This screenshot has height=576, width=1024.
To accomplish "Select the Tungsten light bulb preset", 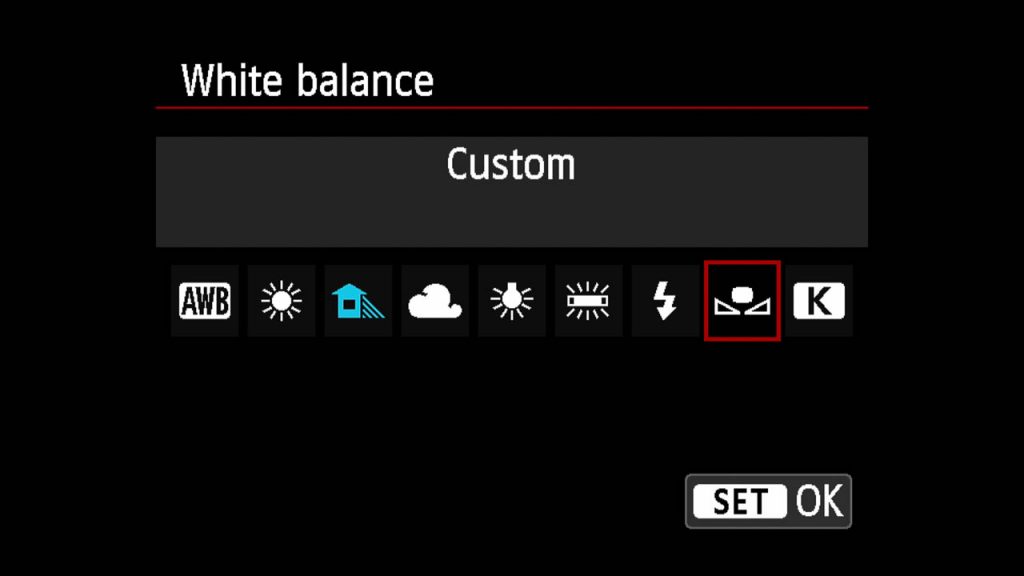I will click(511, 301).
